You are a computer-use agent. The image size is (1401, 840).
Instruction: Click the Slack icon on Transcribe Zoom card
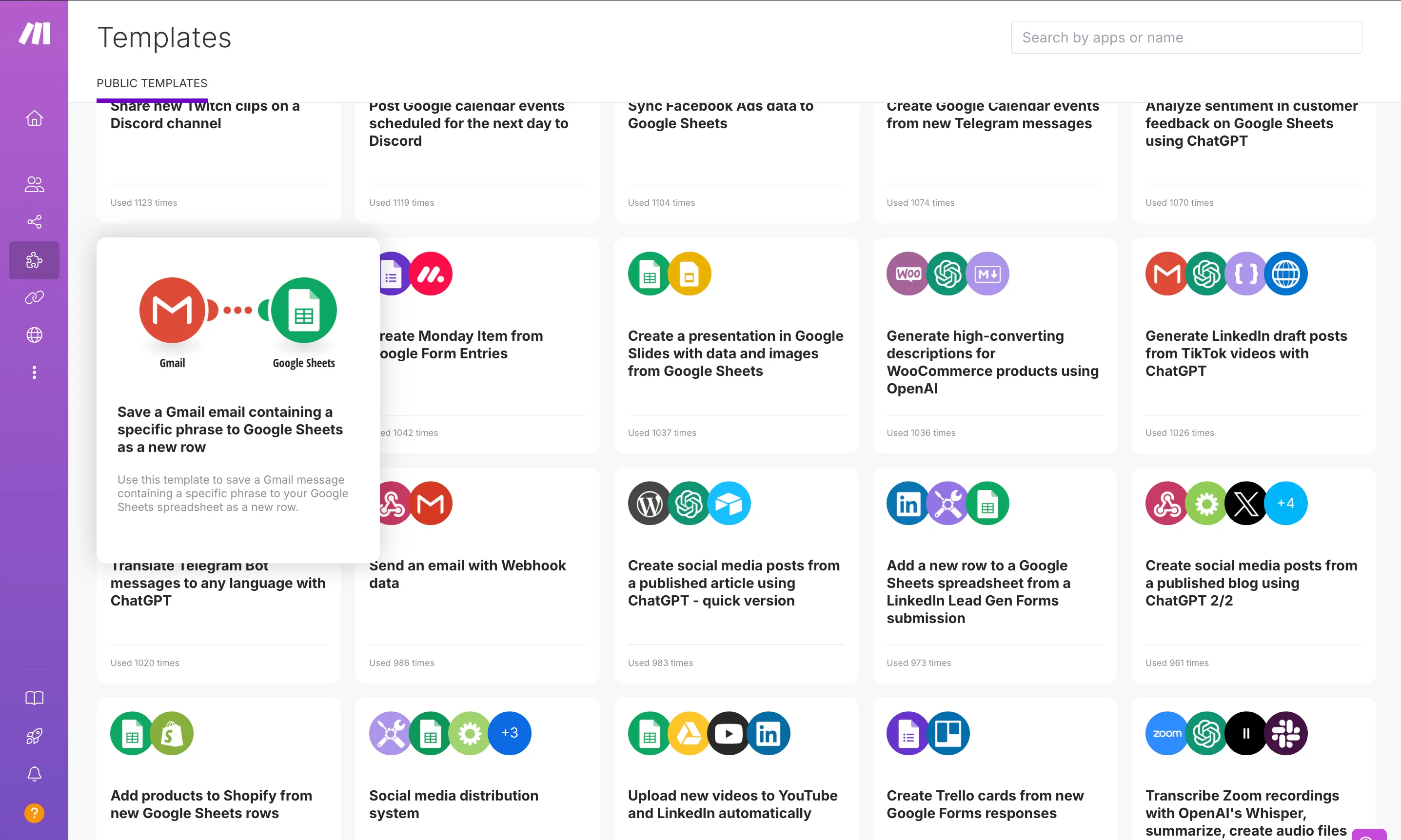tap(1286, 733)
